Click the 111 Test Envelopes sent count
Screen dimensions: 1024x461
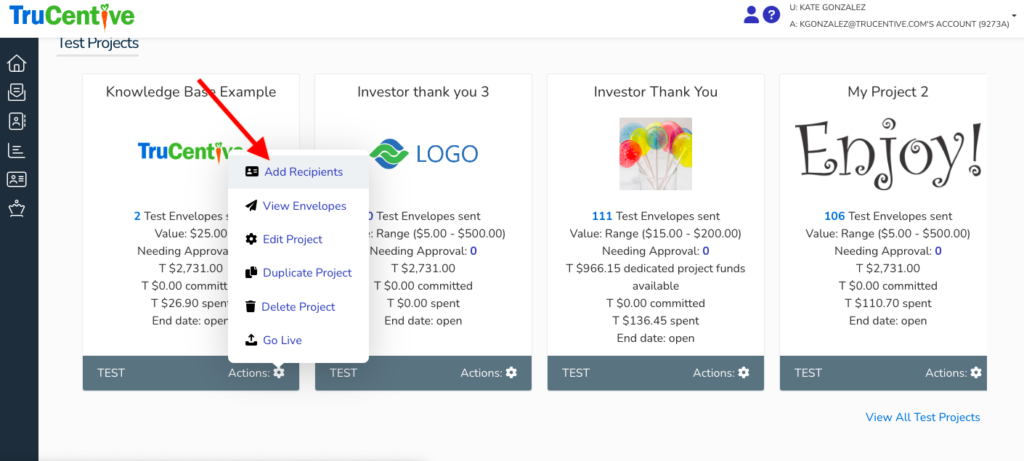click(602, 216)
